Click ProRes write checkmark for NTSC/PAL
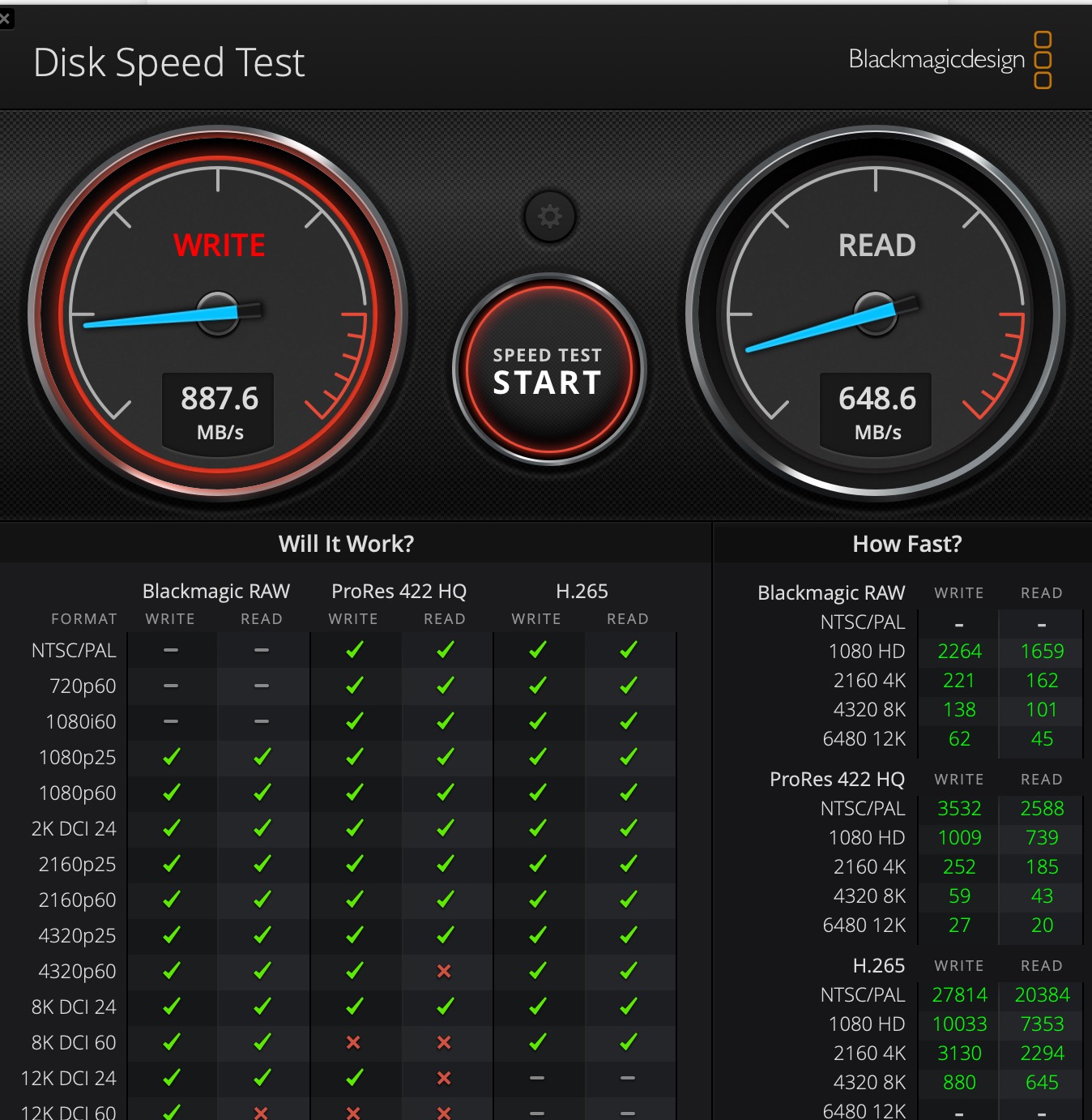 [x=354, y=650]
